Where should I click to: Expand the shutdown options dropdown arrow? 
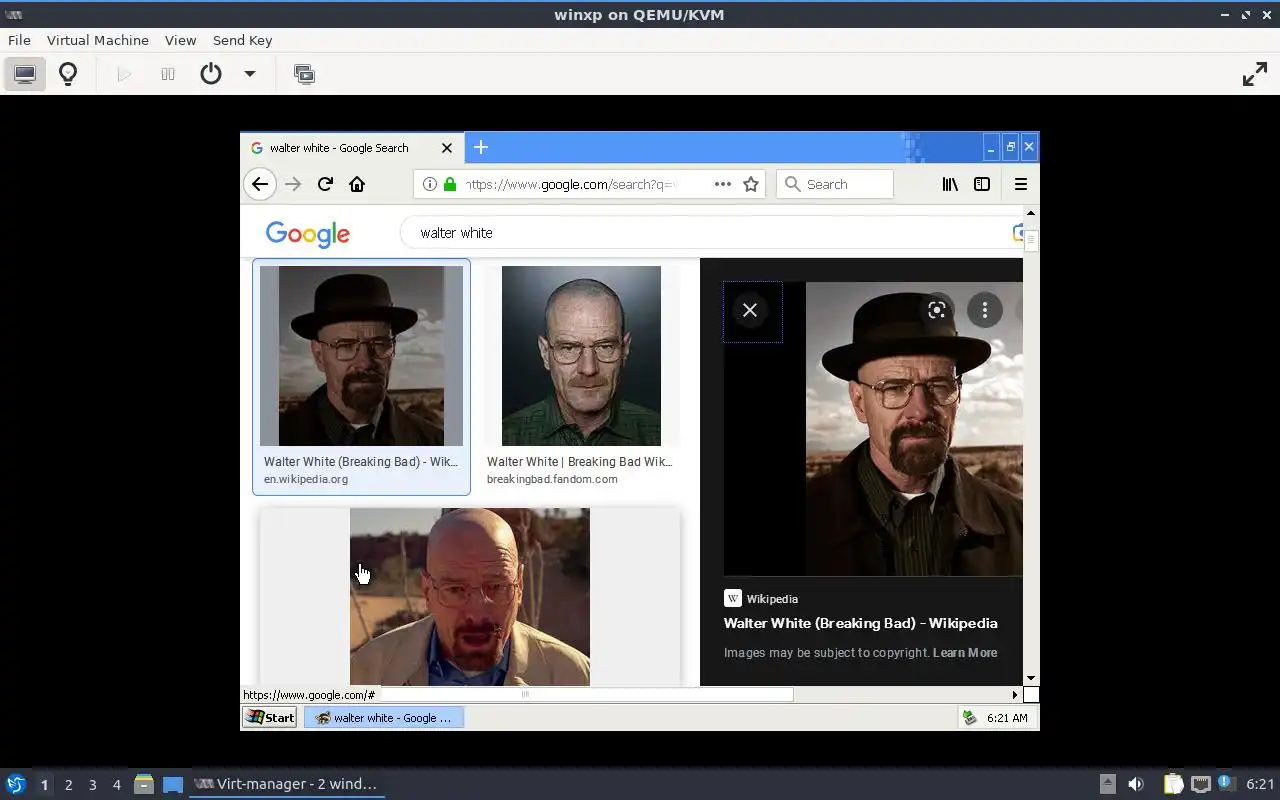(x=250, y=74)
